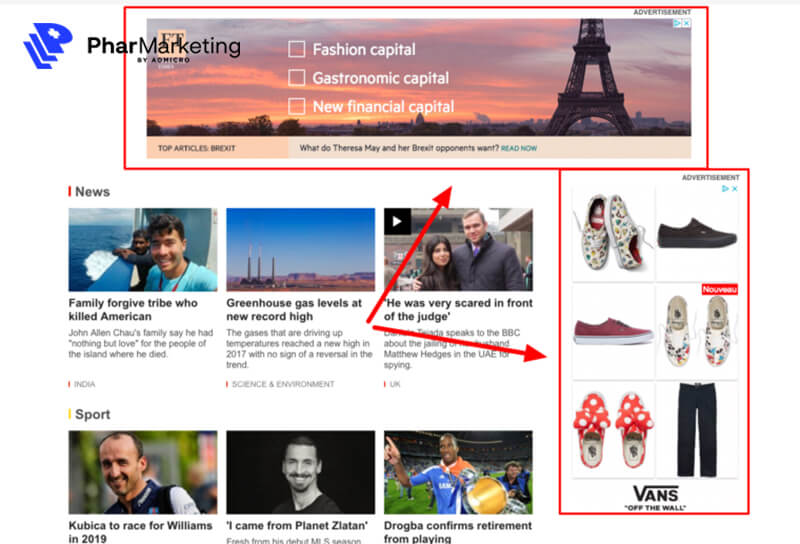This screenshot has width=800, height=544.
Task: Close the Eiffel Tower banner advertisement
Action: coord(687,23)
